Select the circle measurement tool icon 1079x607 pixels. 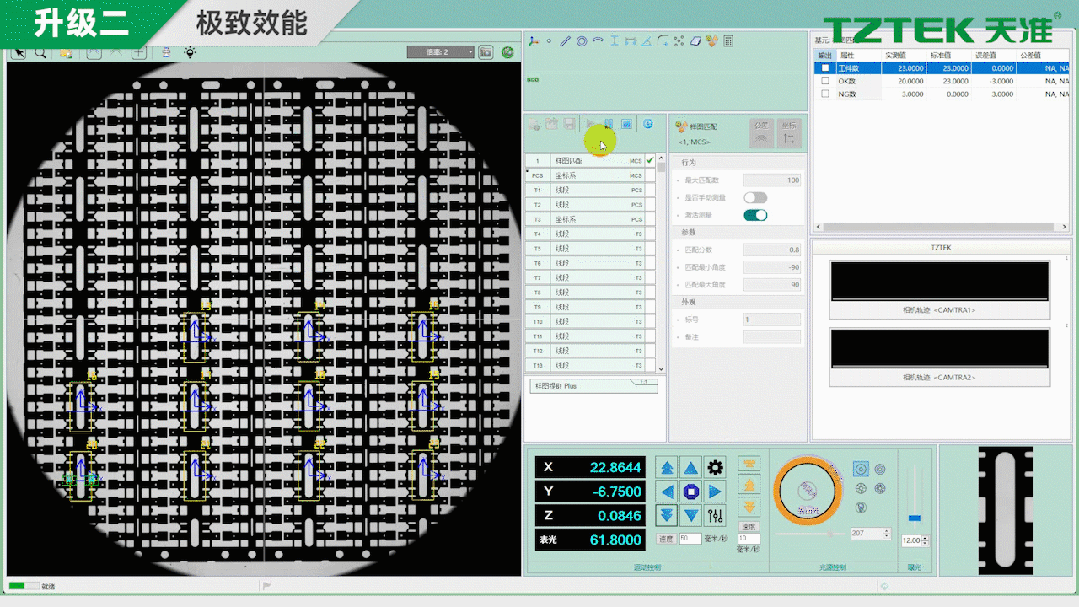coord(581,41)
